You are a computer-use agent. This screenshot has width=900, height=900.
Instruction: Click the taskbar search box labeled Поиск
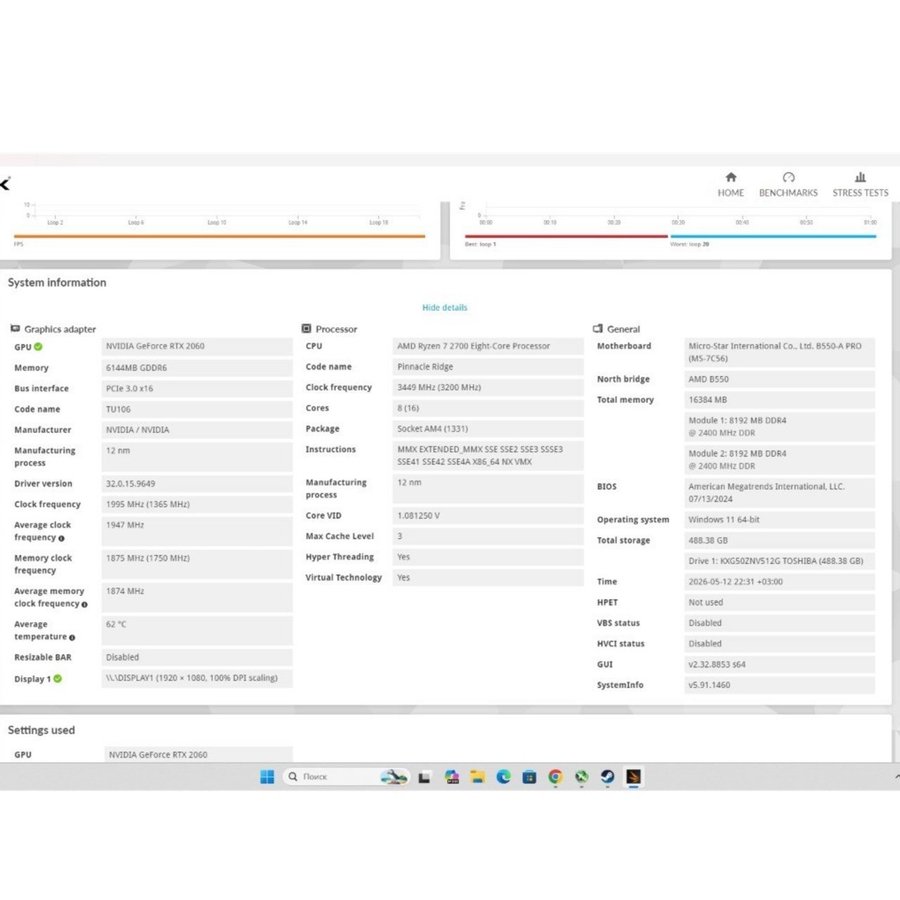[x=346, y=777]
